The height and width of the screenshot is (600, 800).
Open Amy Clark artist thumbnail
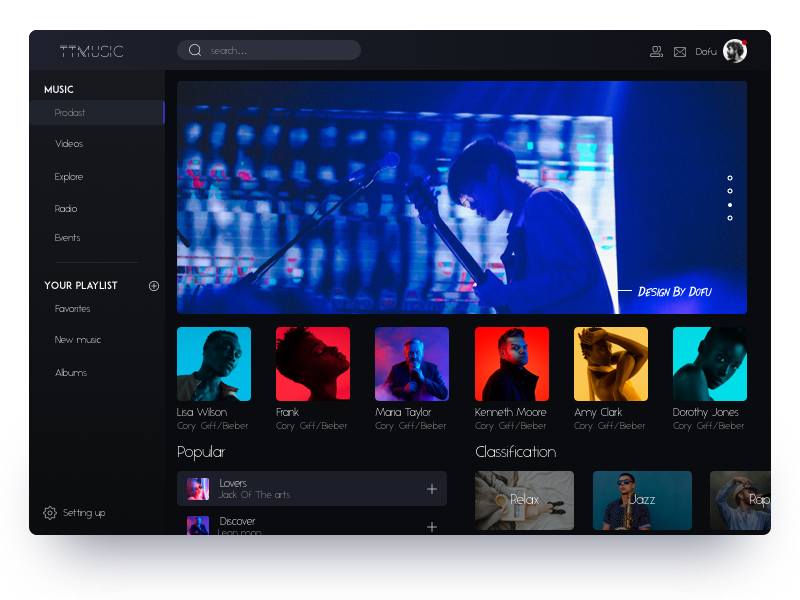point(611,364)
